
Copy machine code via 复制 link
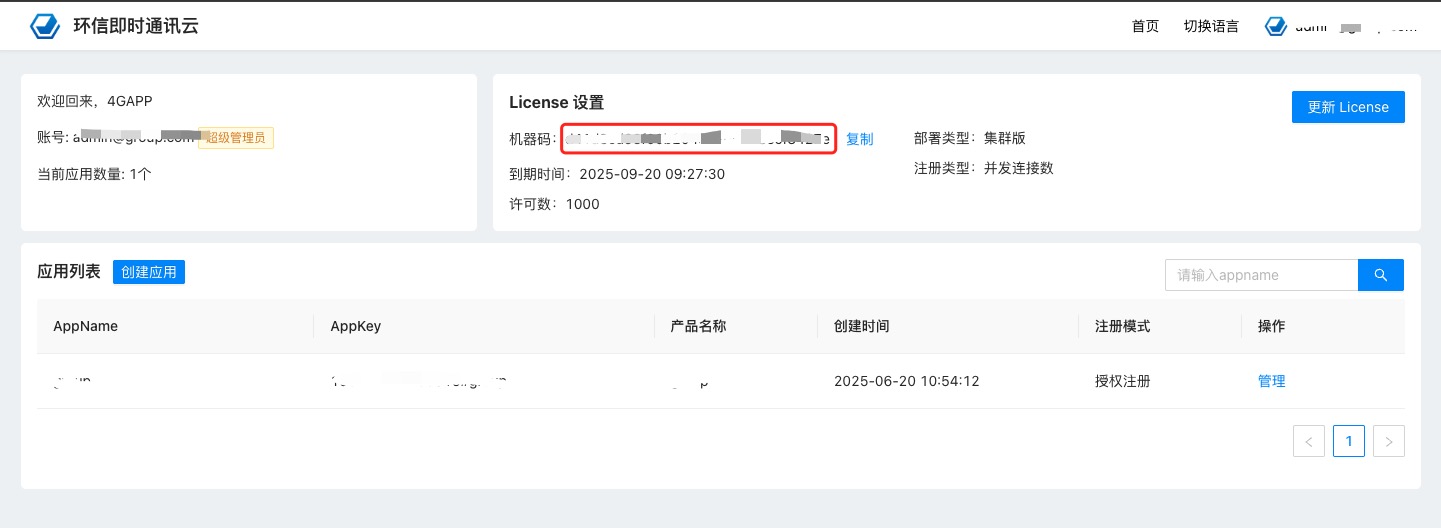[x=859, y=139]
